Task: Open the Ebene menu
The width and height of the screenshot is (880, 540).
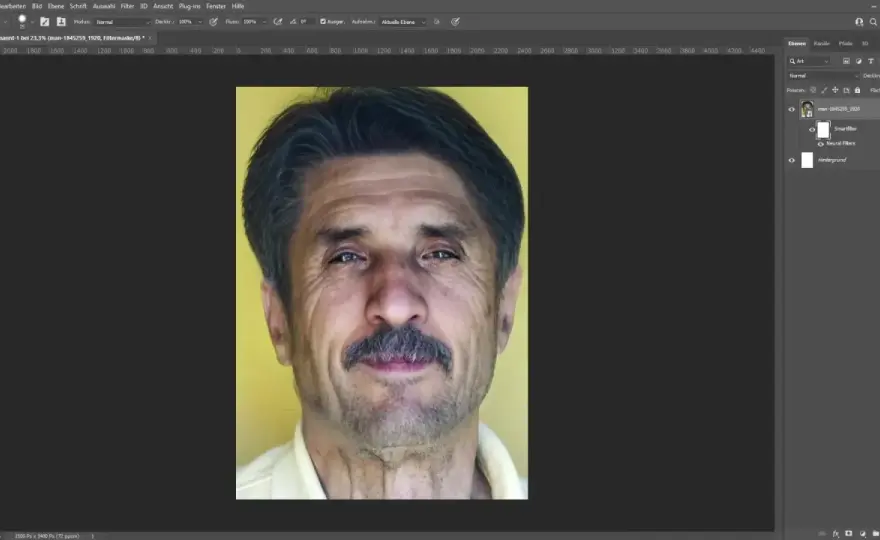Action: pyautogui.click(x=56, y=6)
